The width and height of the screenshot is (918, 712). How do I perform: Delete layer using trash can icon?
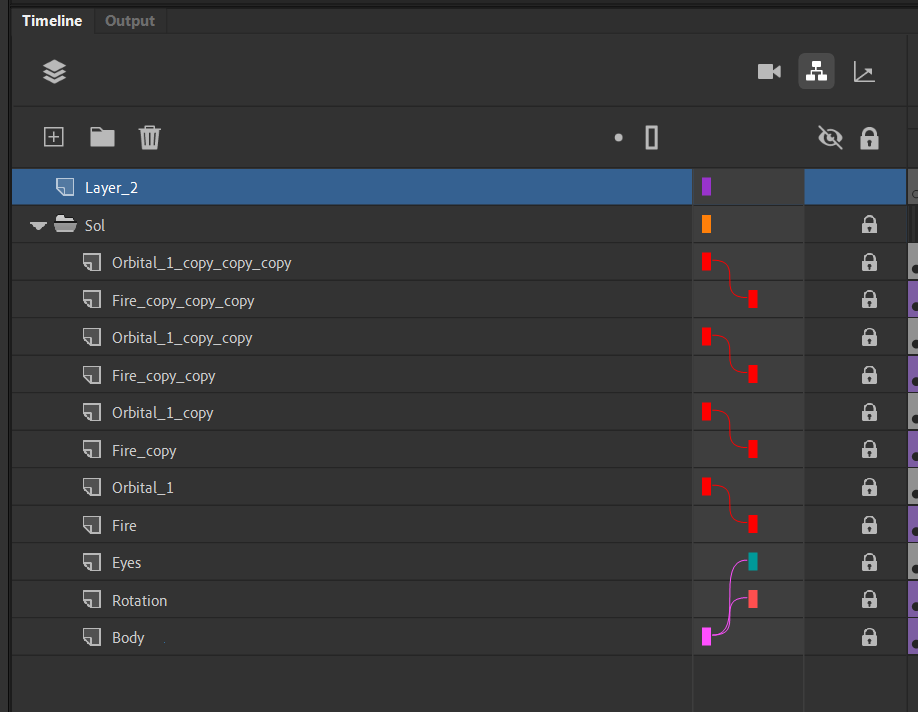click(x=149, y=137)
